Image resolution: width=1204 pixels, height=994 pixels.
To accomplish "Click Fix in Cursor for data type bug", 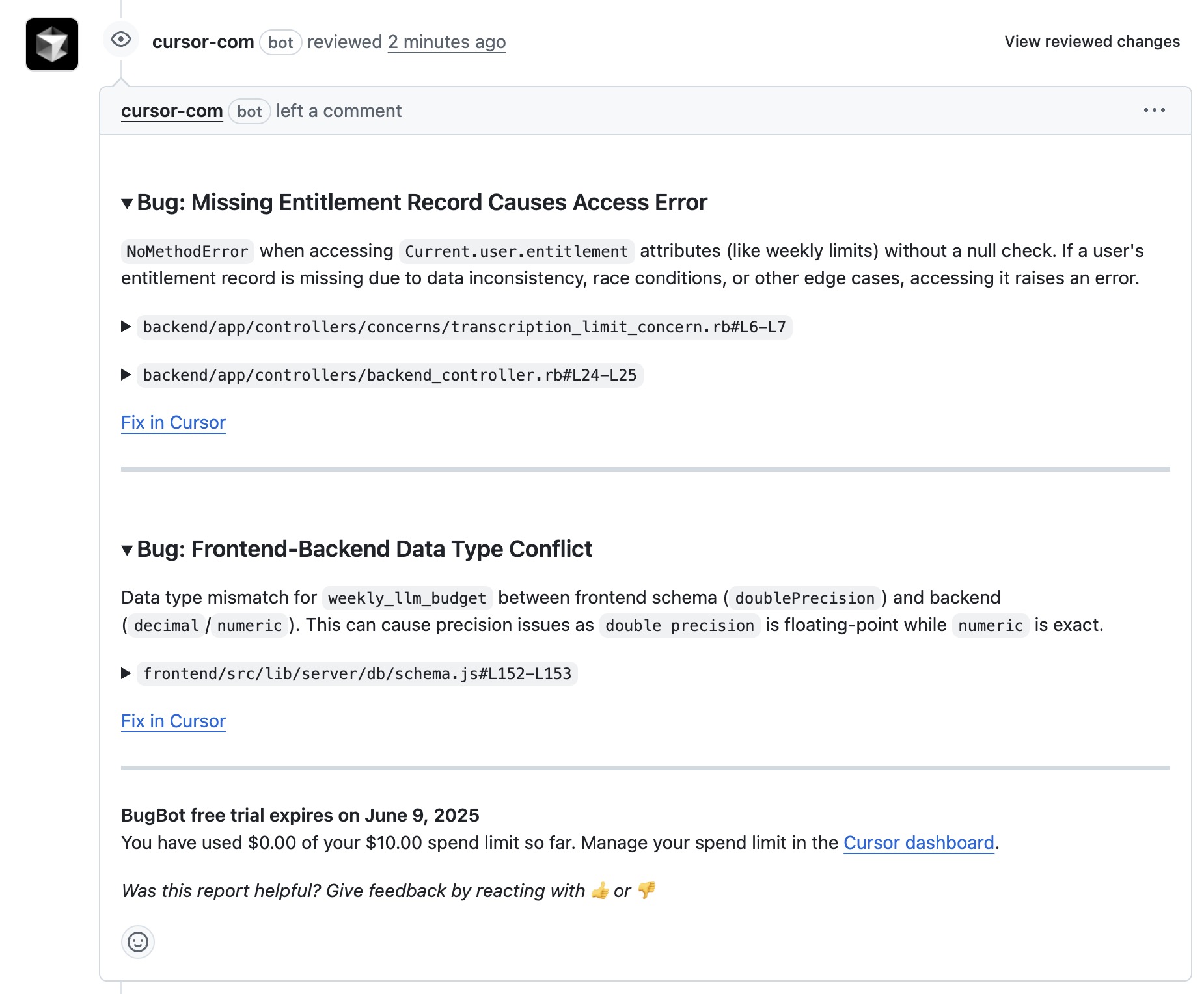I will point(173,721).
